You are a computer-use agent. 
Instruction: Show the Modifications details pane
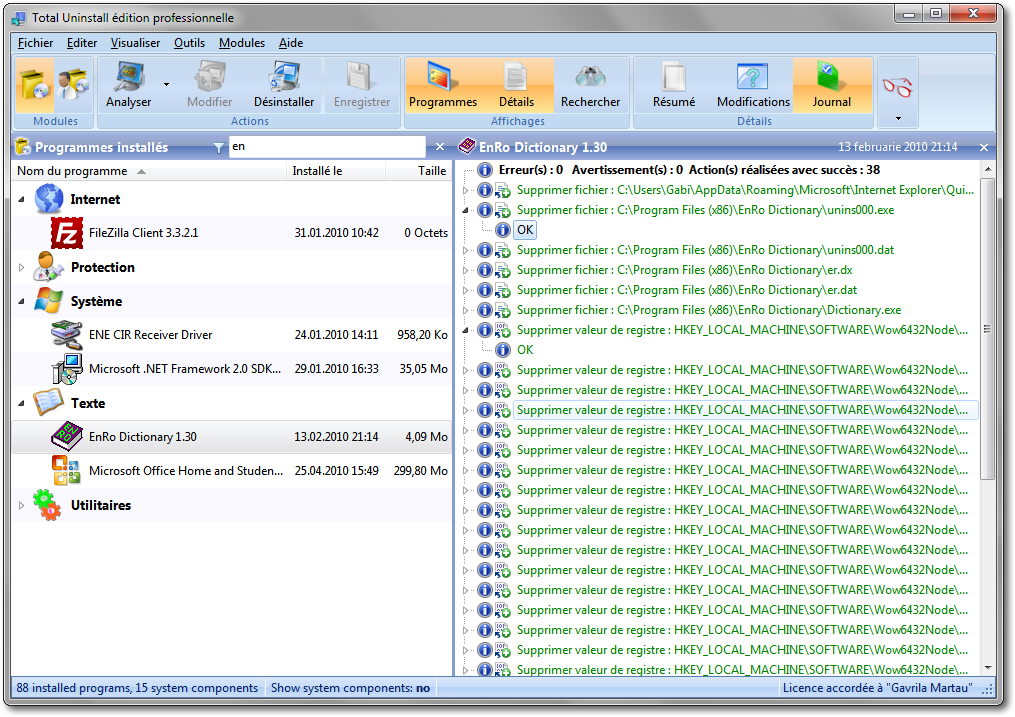click(753, 85)
